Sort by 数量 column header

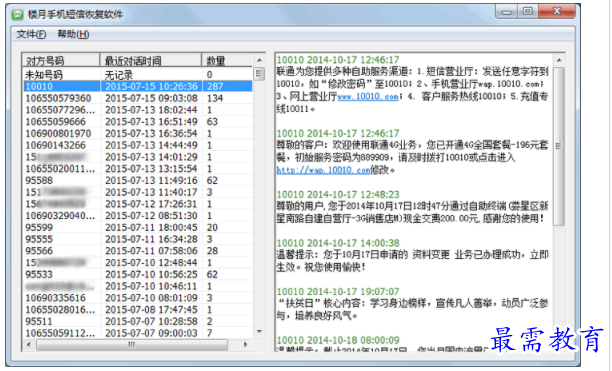(227, 60)
